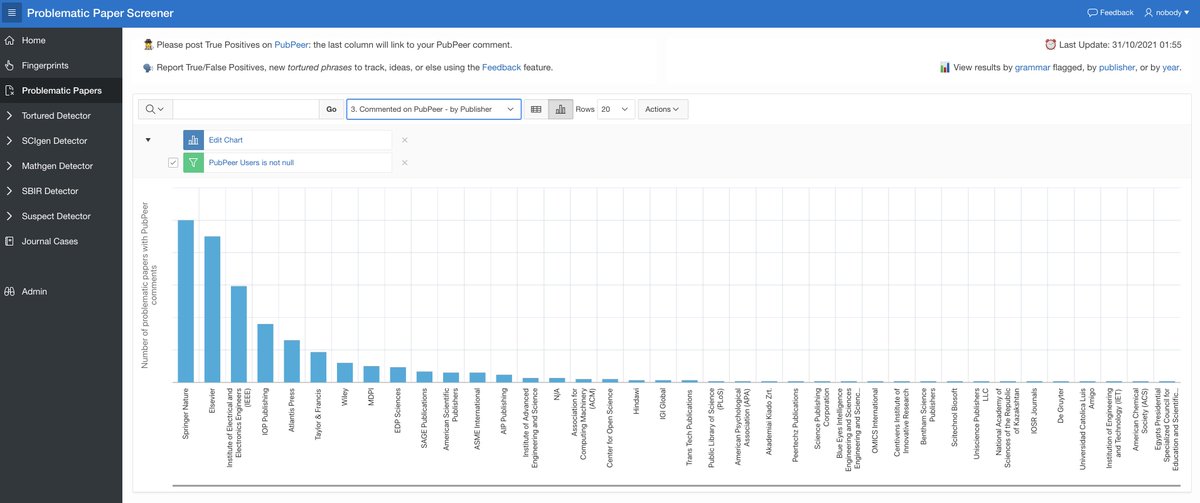Image resolution: width=1200 pixels, height=503 pixels.
Task: Open the Feedback link in the header
Action: click(1110, 13)
